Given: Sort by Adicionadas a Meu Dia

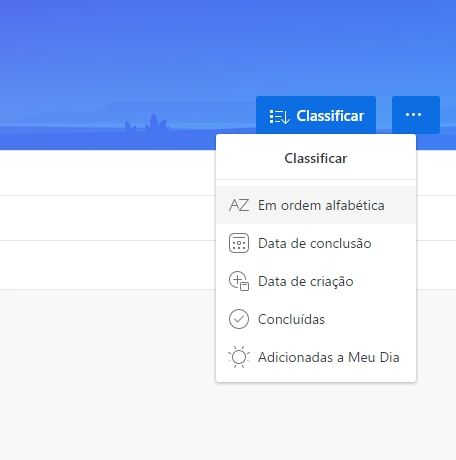Looking at the screenshot, I should click(x=316, y=357).
